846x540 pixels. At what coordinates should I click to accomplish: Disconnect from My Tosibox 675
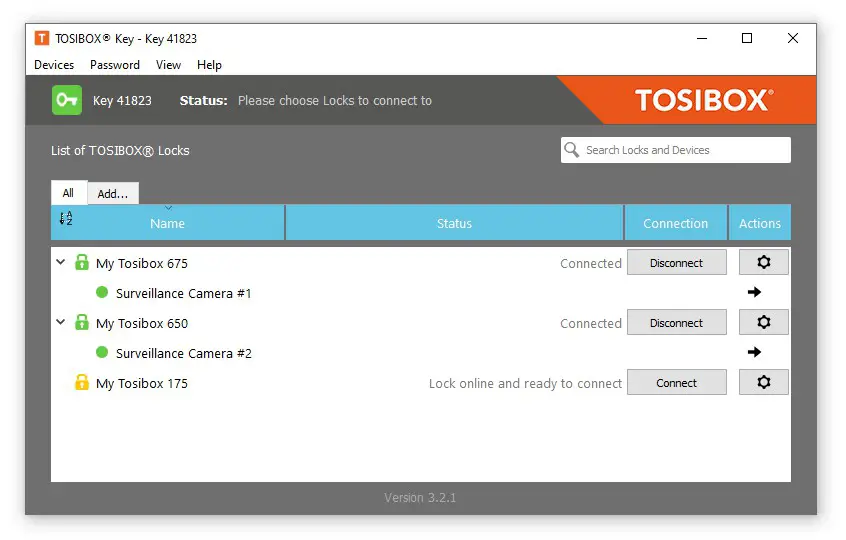[x=677, y=263]
